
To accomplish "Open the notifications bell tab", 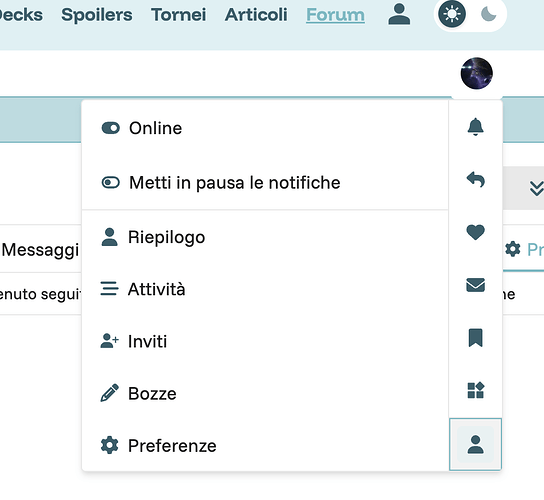I will [475, 127].
